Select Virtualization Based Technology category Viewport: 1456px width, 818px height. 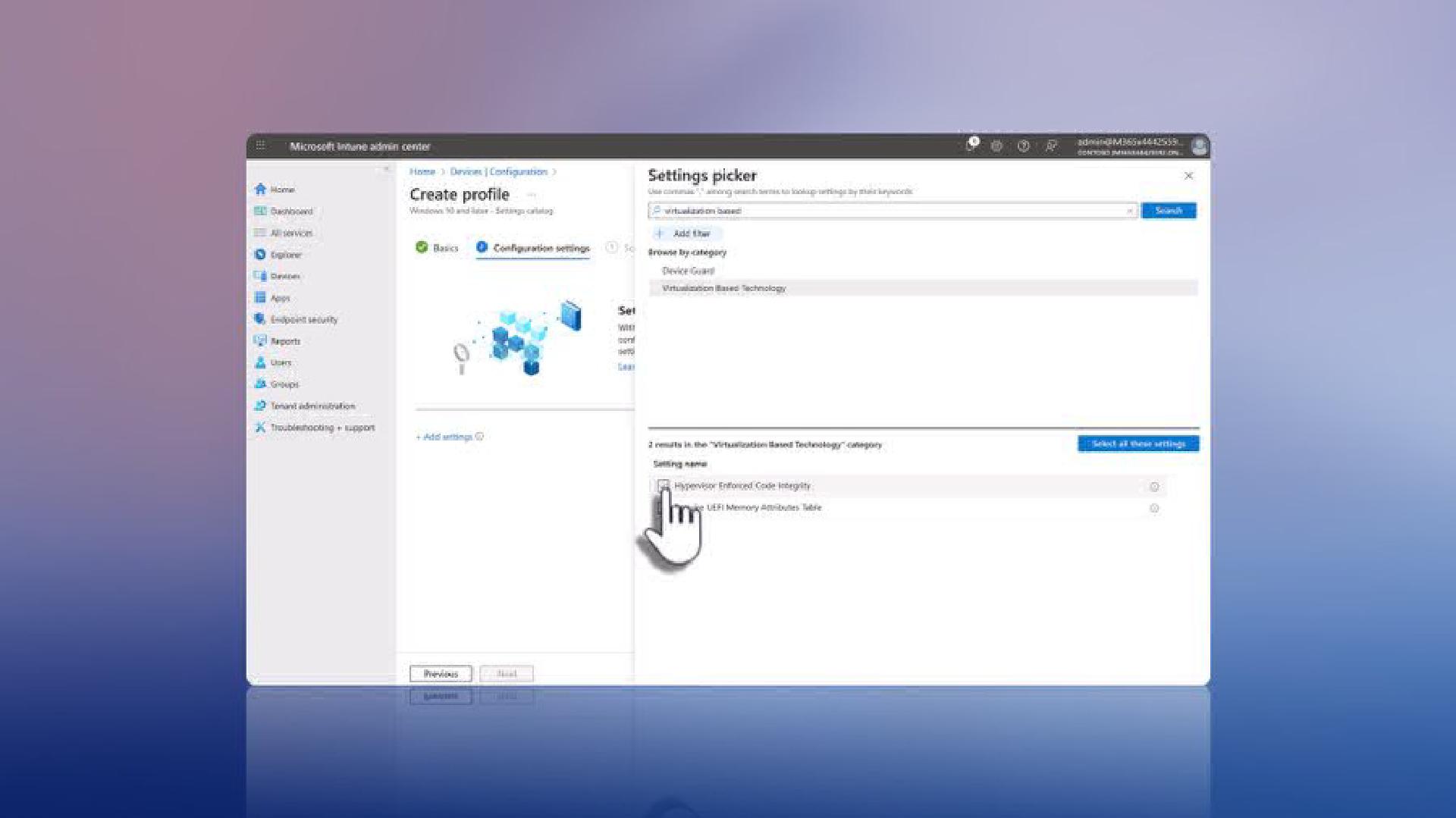pyautogui.click(x=923, y=288)
